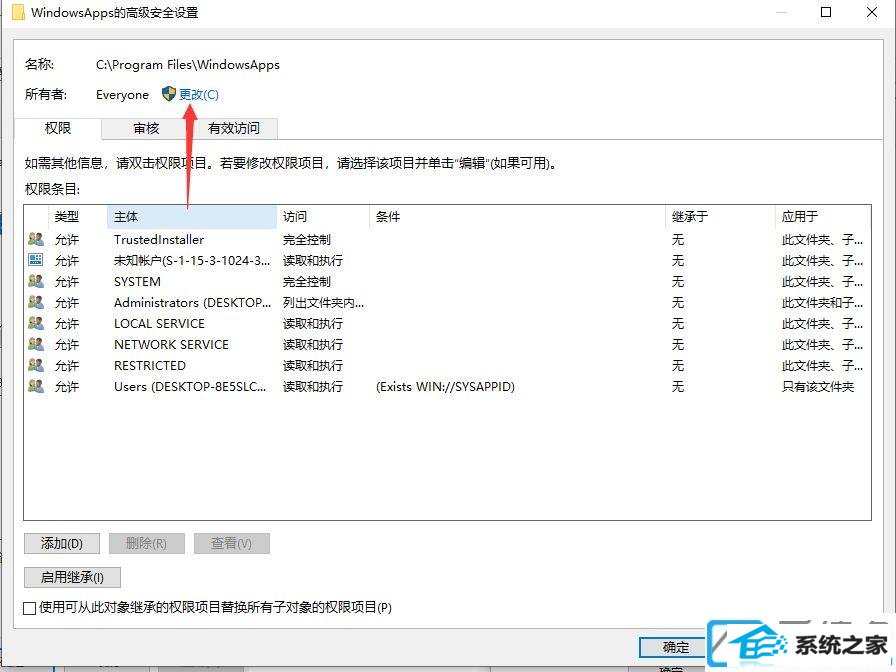Image resolution: width=896 pixels, height=672 pixels.
Task: Select the Administrators (DESKTOP... entry
Action: click(x=447, y=302)
